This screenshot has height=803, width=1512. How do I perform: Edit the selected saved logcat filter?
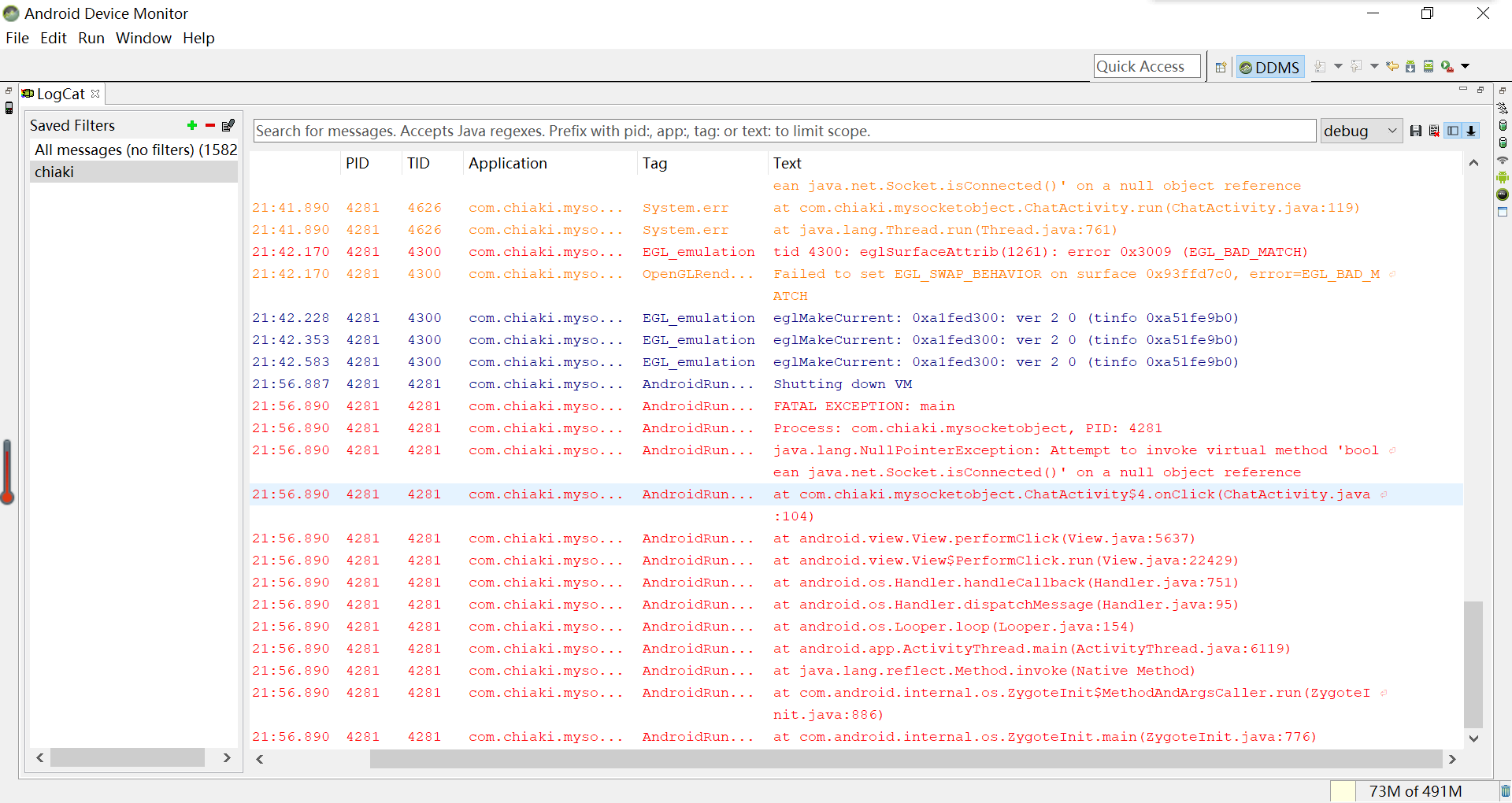(x=228, y=125)
